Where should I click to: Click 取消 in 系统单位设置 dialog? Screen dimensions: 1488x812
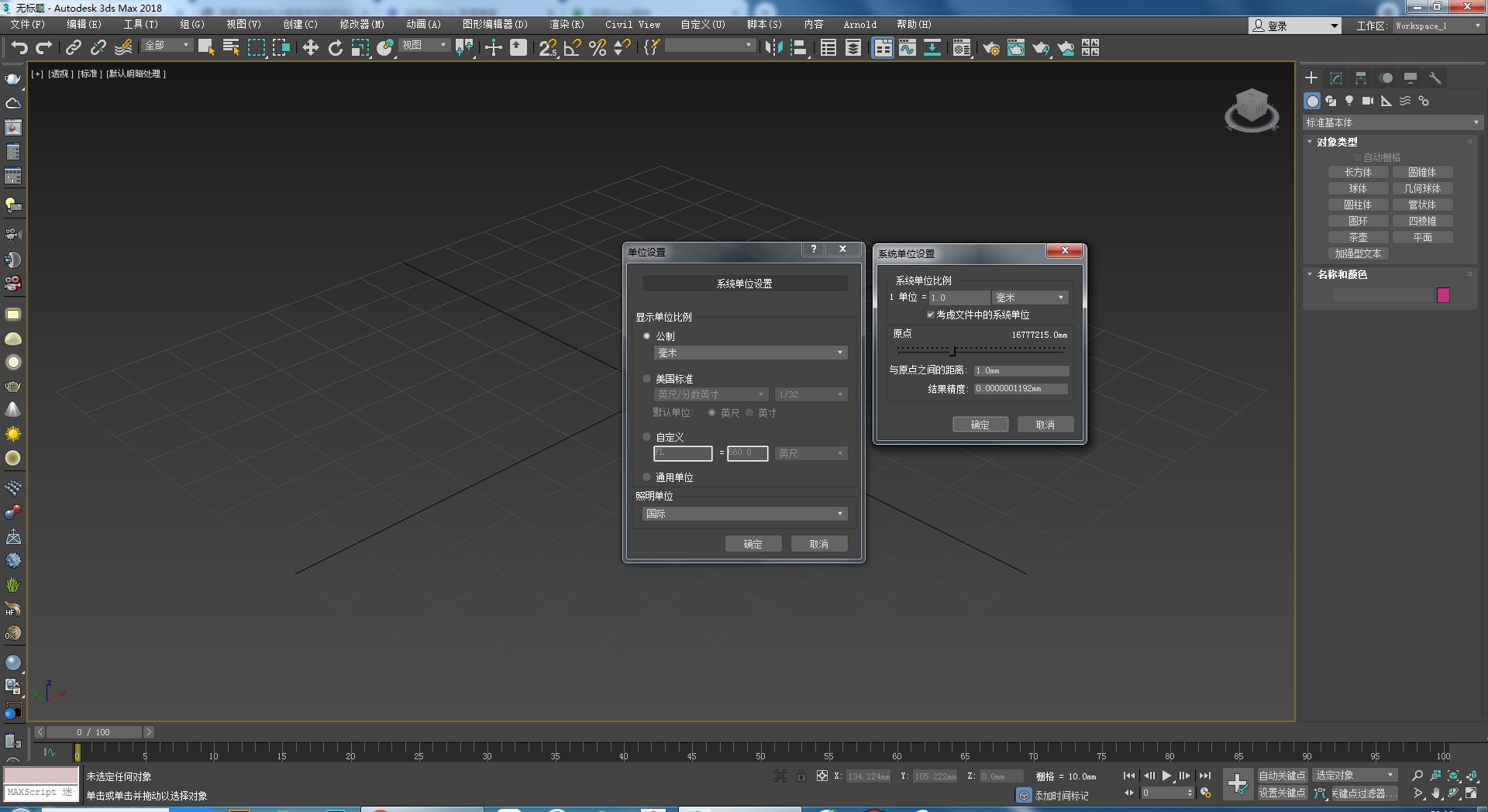[1045, 425]
